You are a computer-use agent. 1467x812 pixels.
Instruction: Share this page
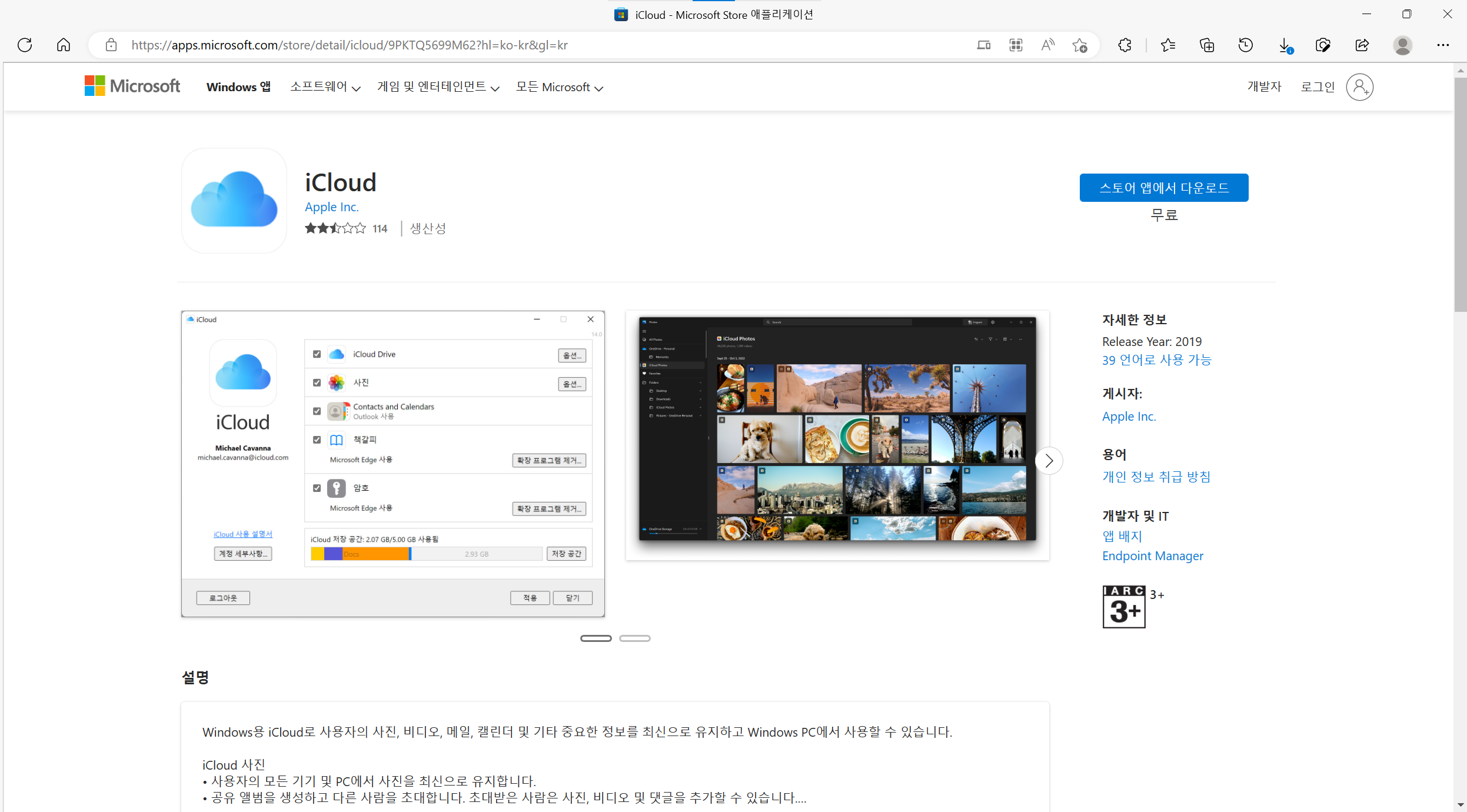(x=1362, y=45)
